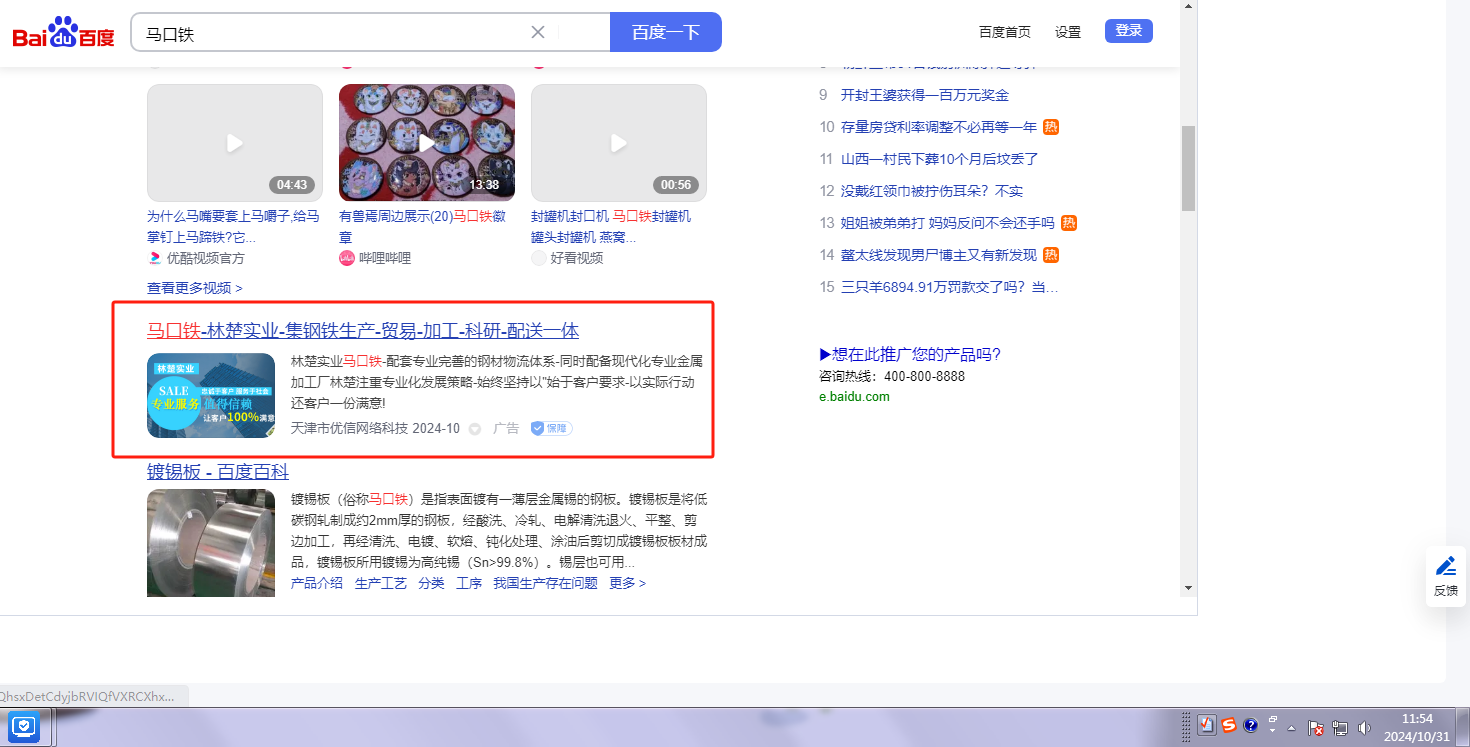Click the 百度一下 search button
The width and height of the screenshot is (1470, 747).
click(x=665, y=32)
